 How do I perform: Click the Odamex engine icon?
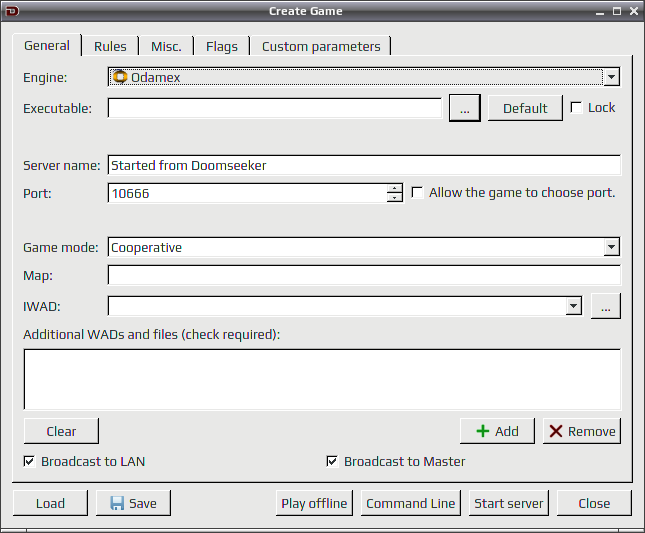(120, 77)
